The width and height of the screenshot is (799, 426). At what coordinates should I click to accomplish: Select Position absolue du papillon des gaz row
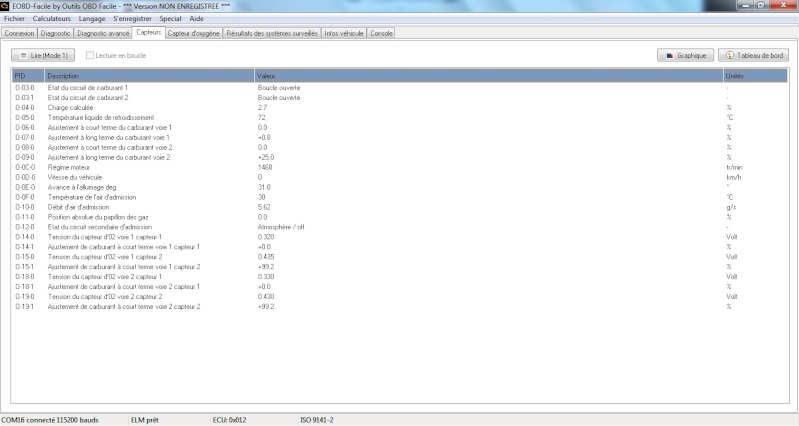(x=400, y=217)
